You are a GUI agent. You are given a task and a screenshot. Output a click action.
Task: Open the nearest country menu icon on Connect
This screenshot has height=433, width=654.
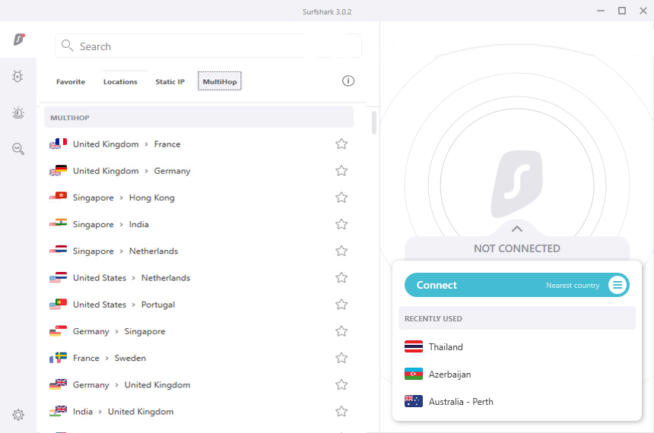[618, 285]
